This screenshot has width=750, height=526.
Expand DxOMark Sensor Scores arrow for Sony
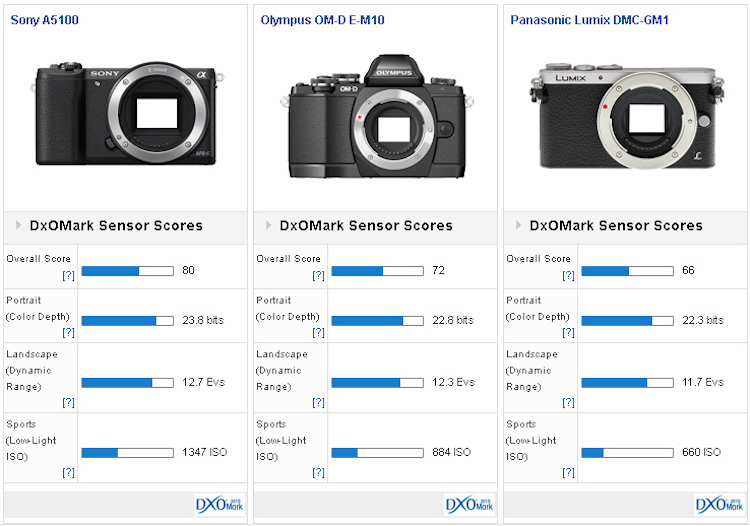(19, 226)
